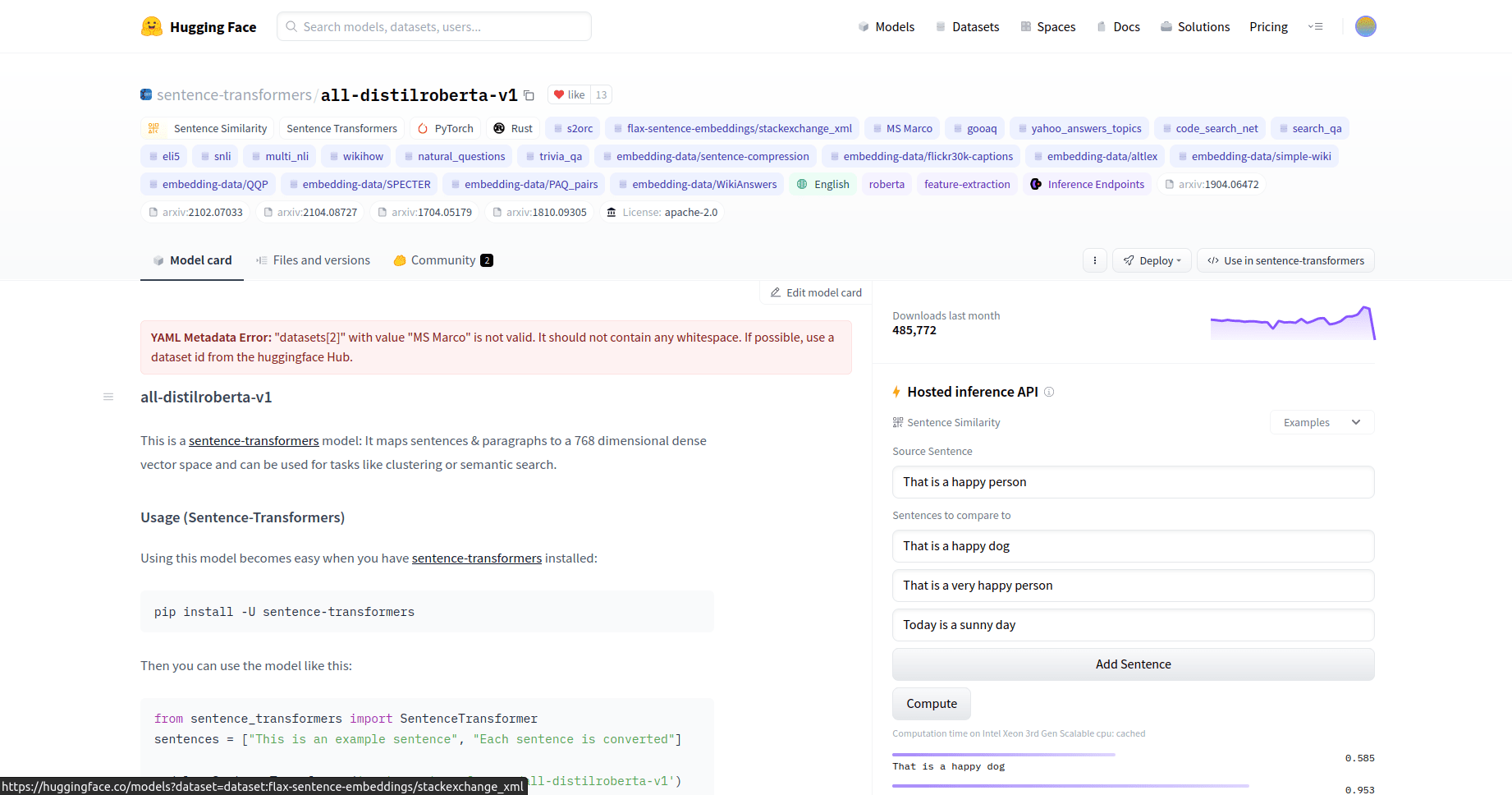
Task: Like the model with heart button
Action: click(x=569, y=95)
